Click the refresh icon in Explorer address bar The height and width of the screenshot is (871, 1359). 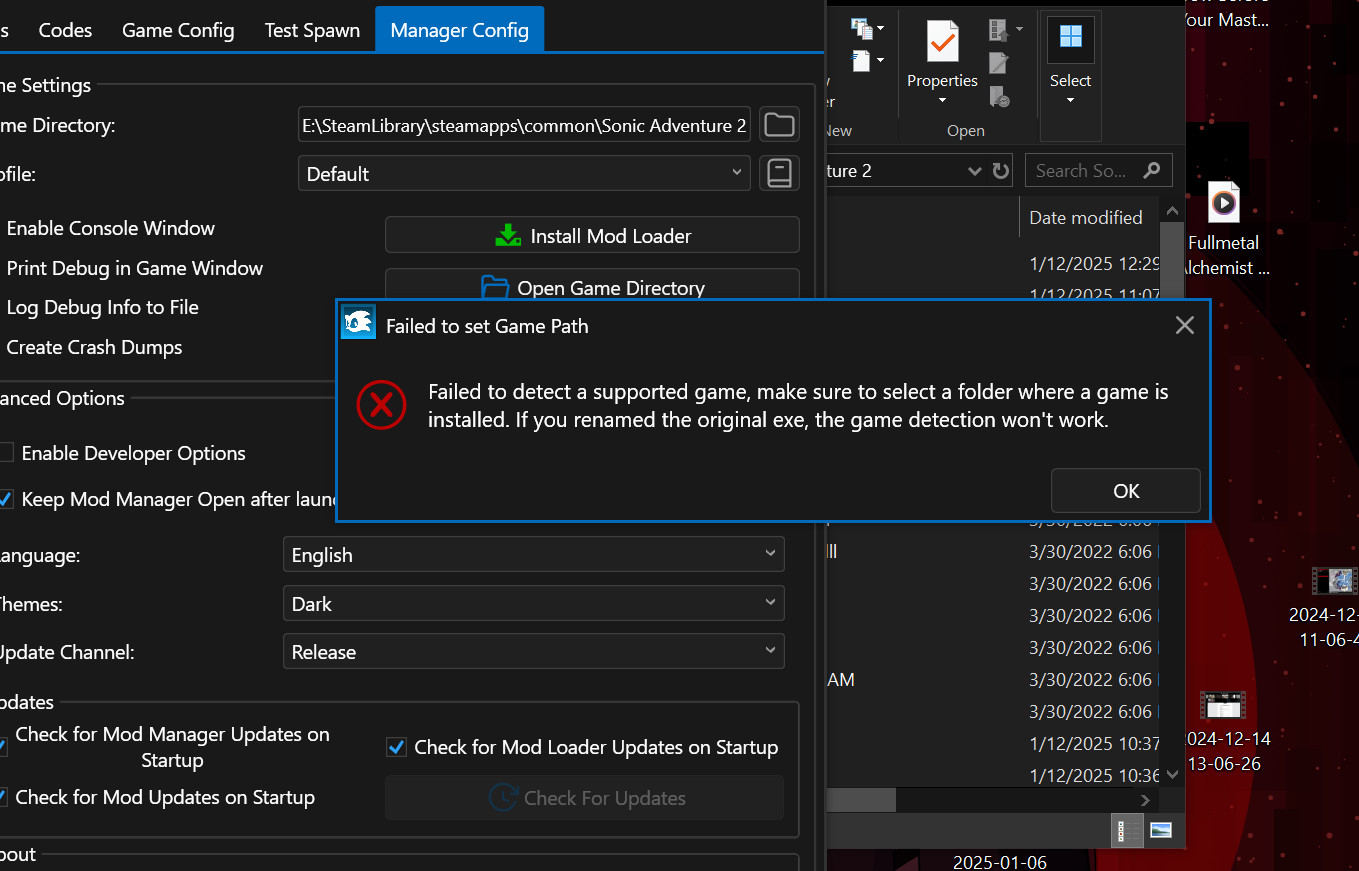(x=1000, y=171)
